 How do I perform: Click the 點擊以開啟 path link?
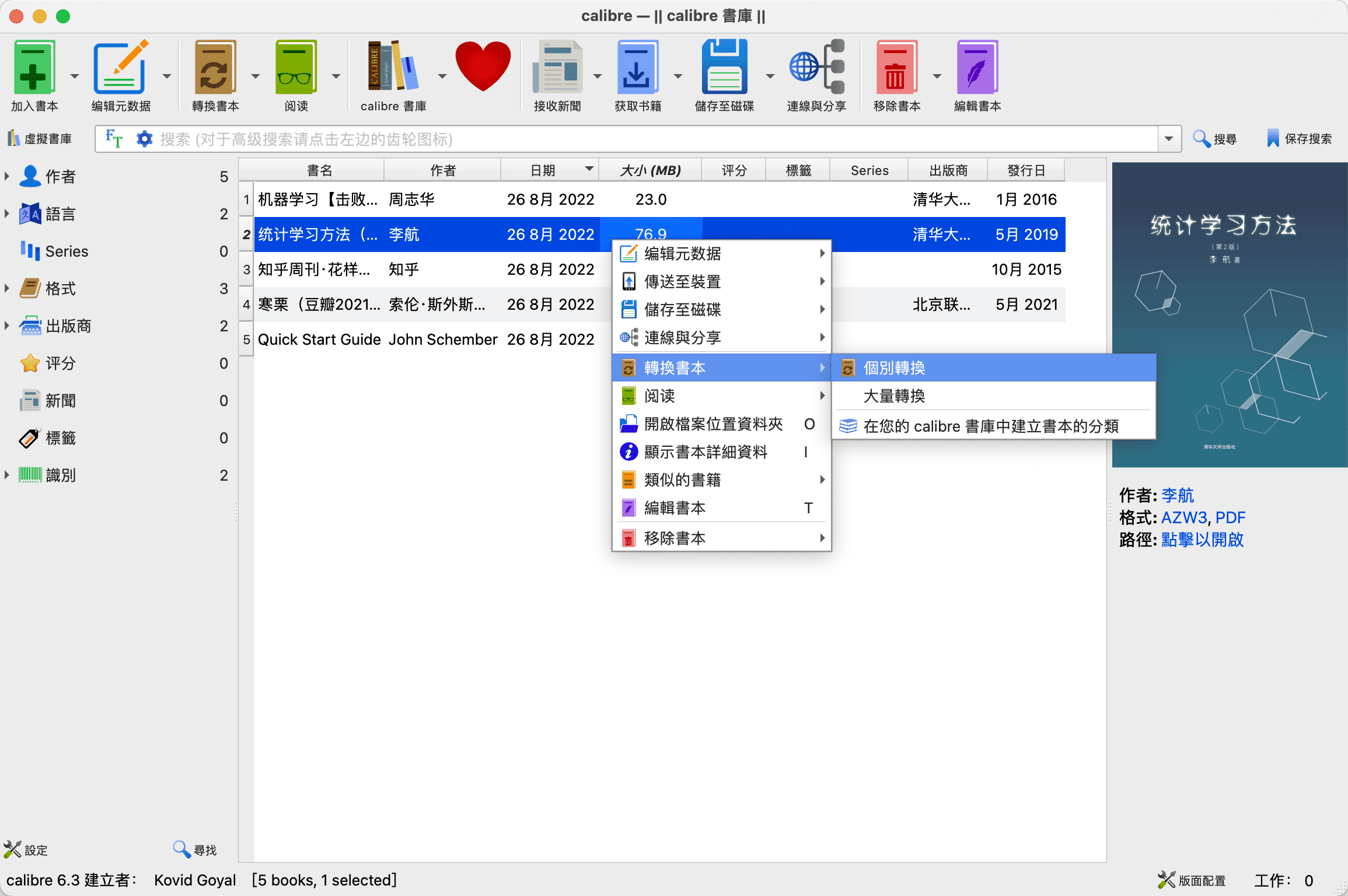pyautogui.click(x=1203, y=540)
